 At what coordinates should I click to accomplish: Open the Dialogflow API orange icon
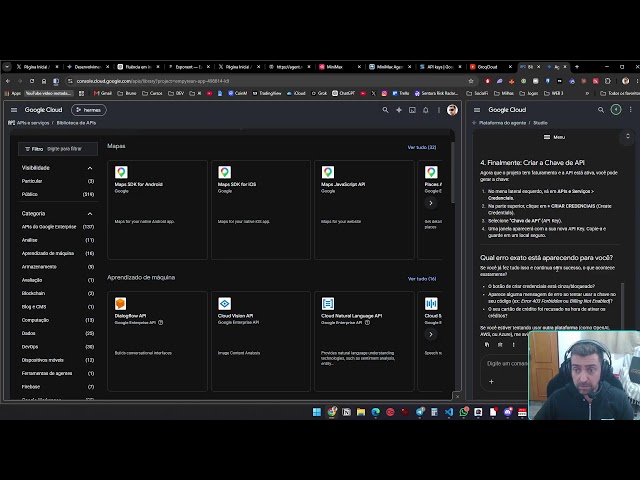[x=120, y=304]
